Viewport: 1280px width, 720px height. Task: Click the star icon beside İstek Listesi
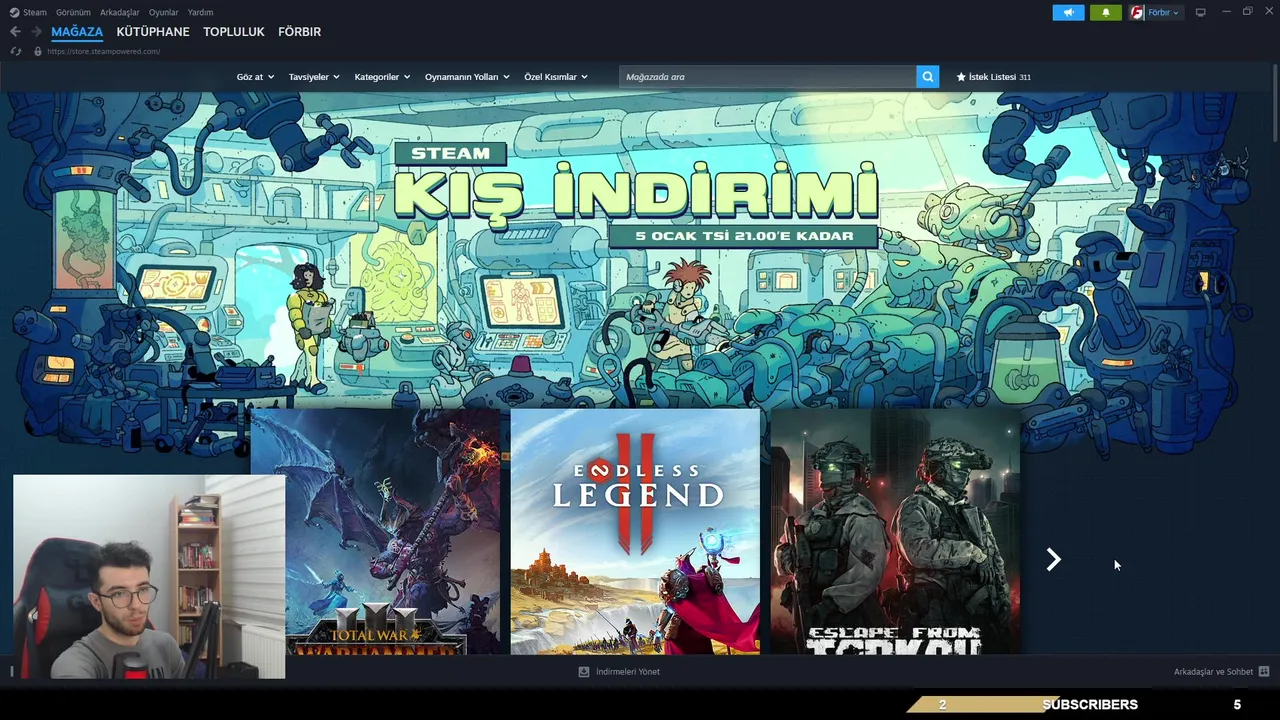coord(961,77)
